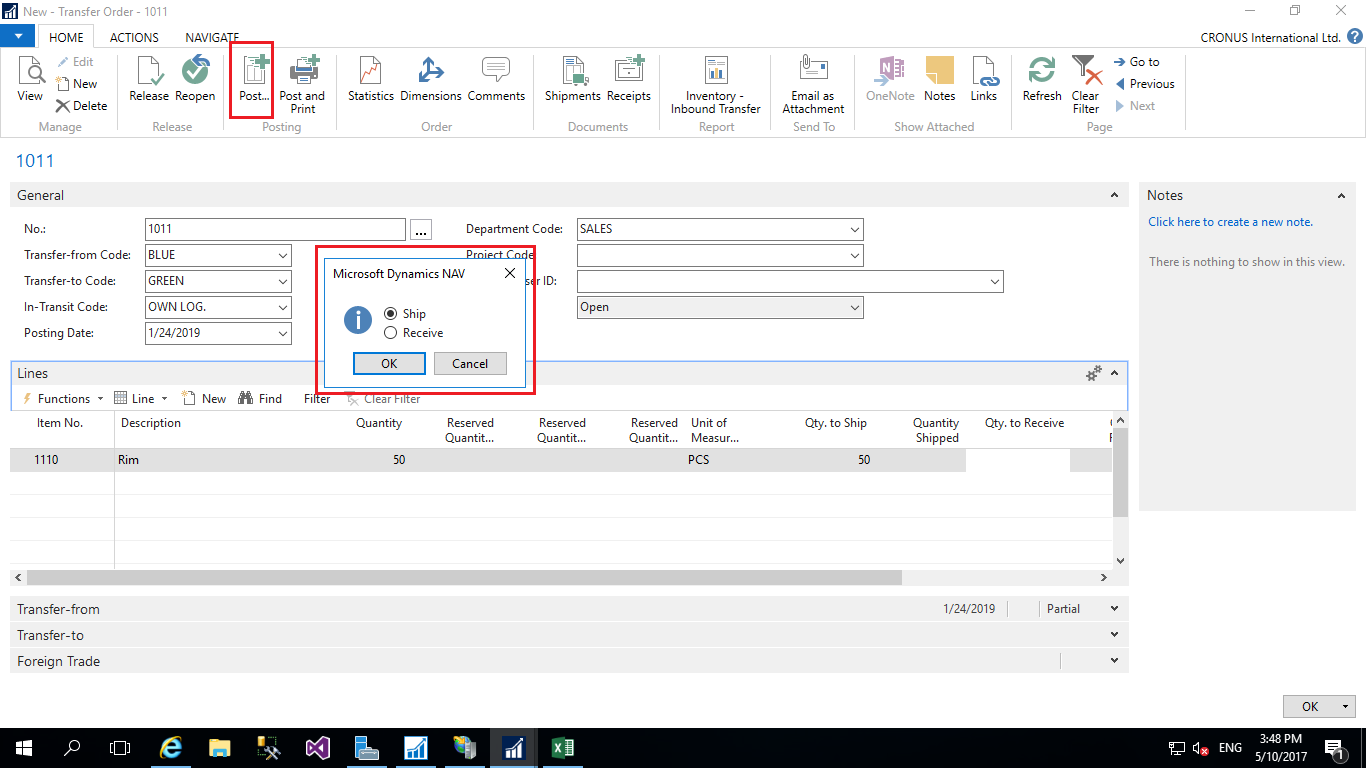
Task: Refresh the page
Action: (x=1042, y=79)
